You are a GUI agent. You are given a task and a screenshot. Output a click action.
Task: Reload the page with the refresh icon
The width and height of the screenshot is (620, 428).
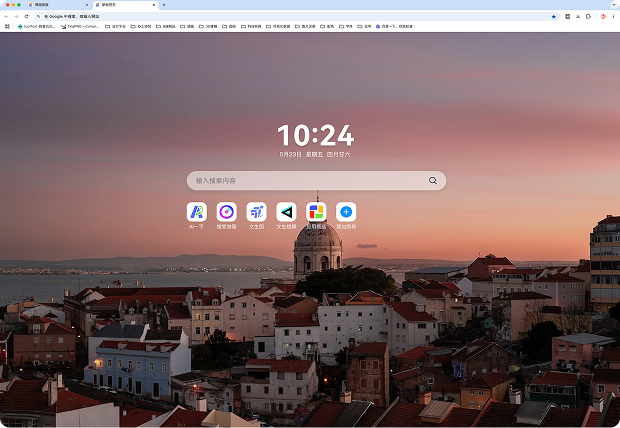pos(27,17)
